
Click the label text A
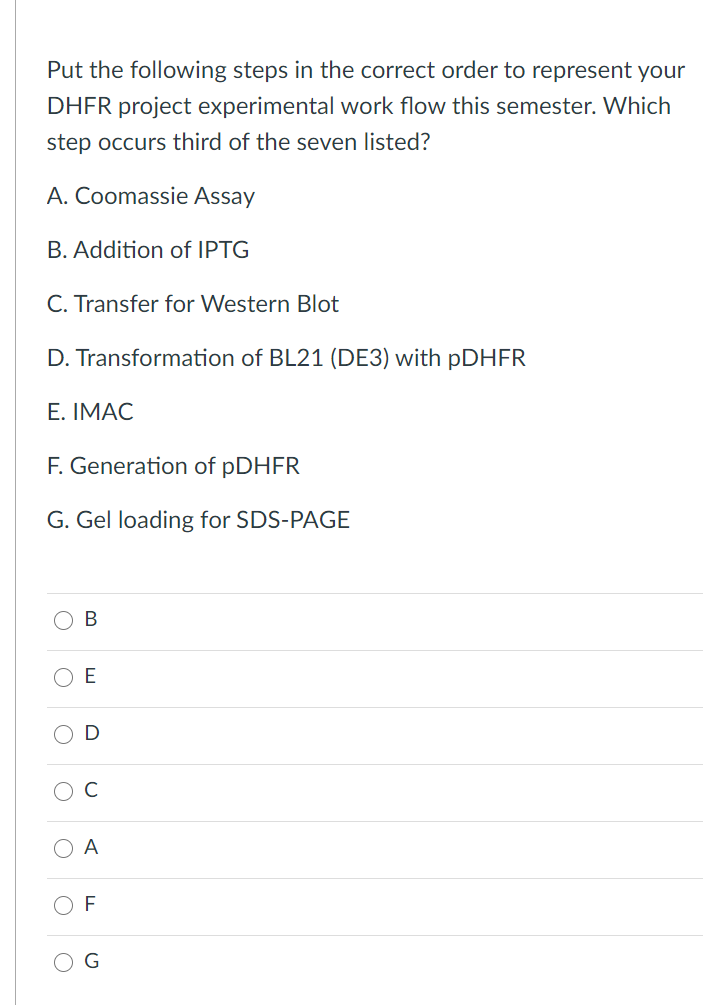pos(90,848)
